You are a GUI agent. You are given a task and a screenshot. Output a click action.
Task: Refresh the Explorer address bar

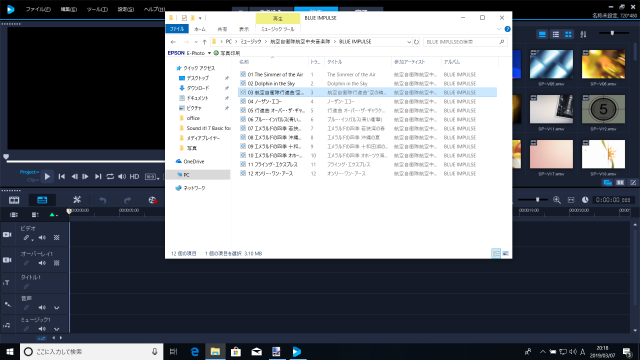[x=416, y=42]
